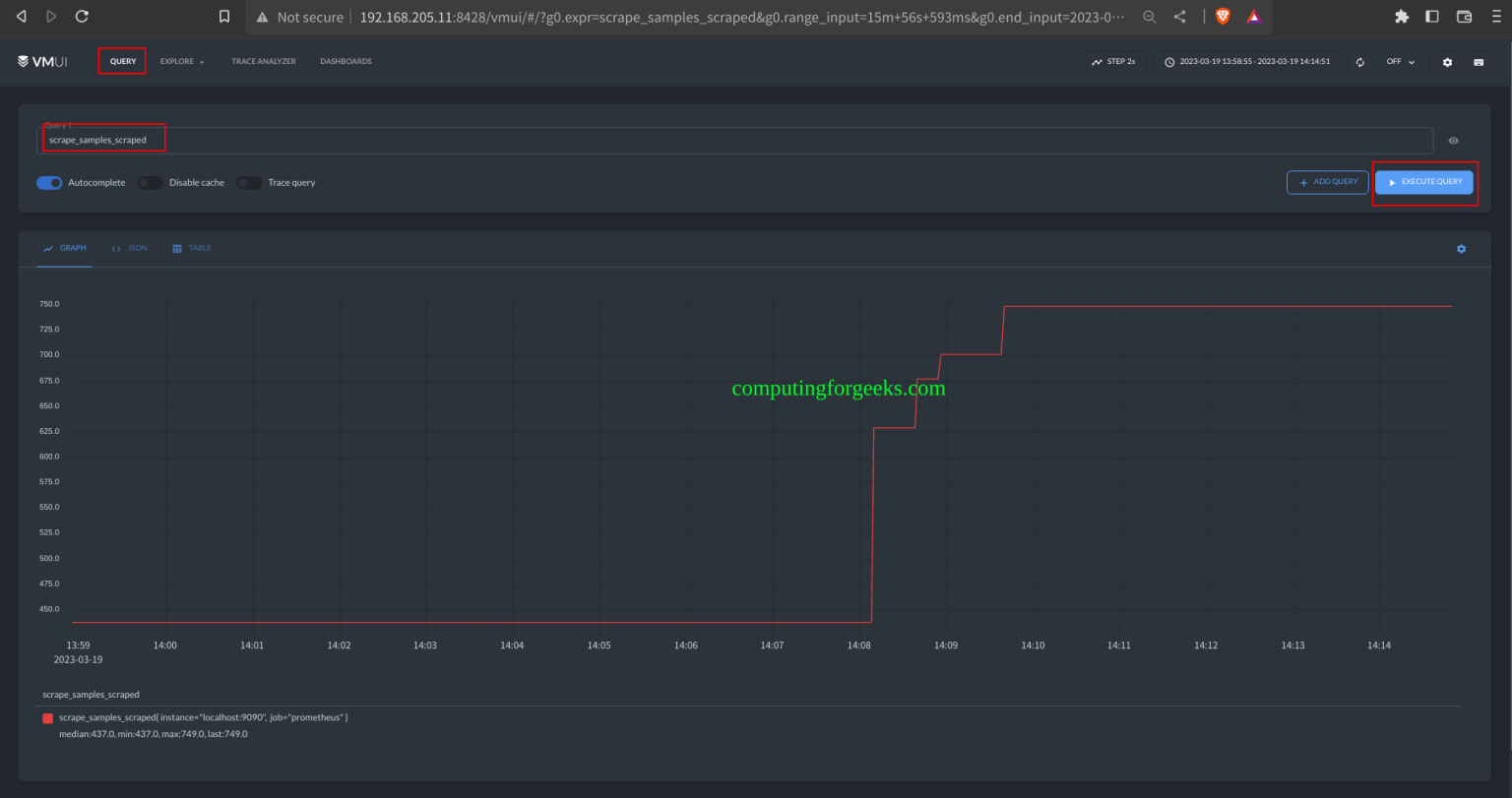This screenshot has height=798, width=1512.
Task: Click the red legend color swatch
Action: 47,717
